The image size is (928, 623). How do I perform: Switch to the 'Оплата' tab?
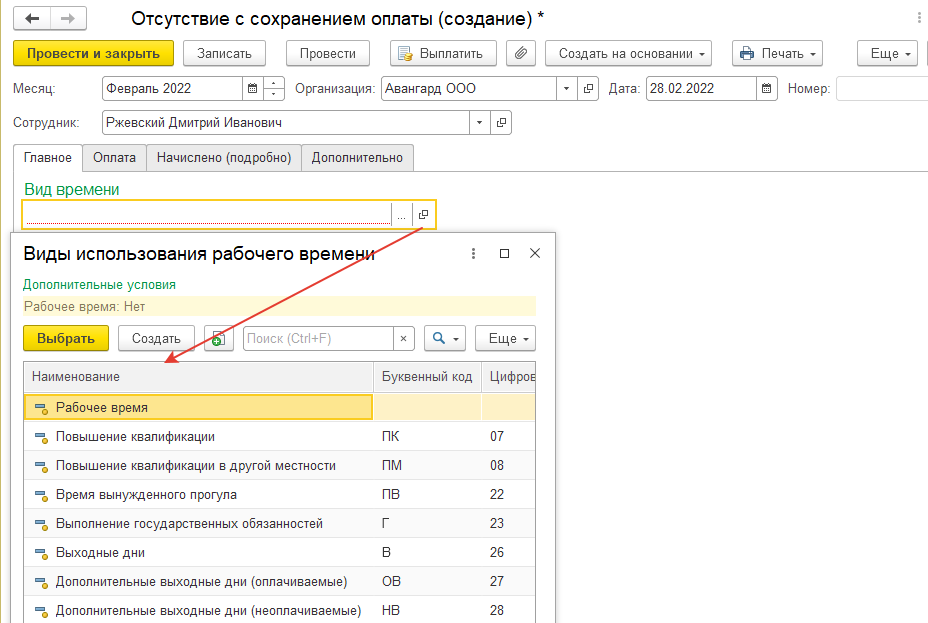(x=114, y=158)
